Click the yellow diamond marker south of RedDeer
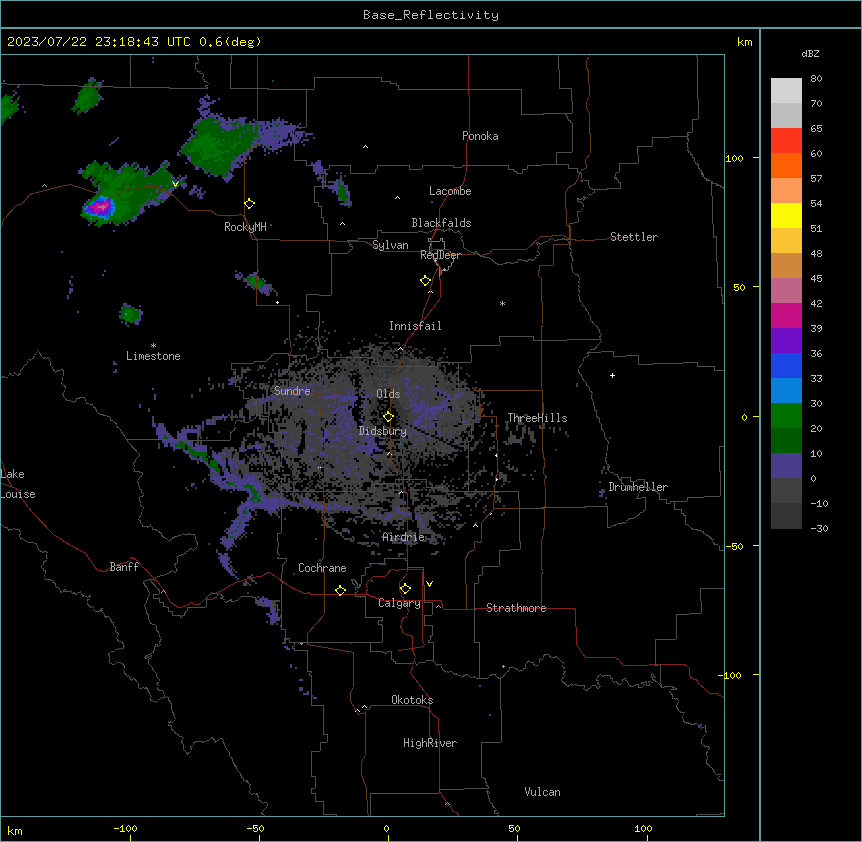Screen dimensions: 862x842 click(x=426, y=281)
